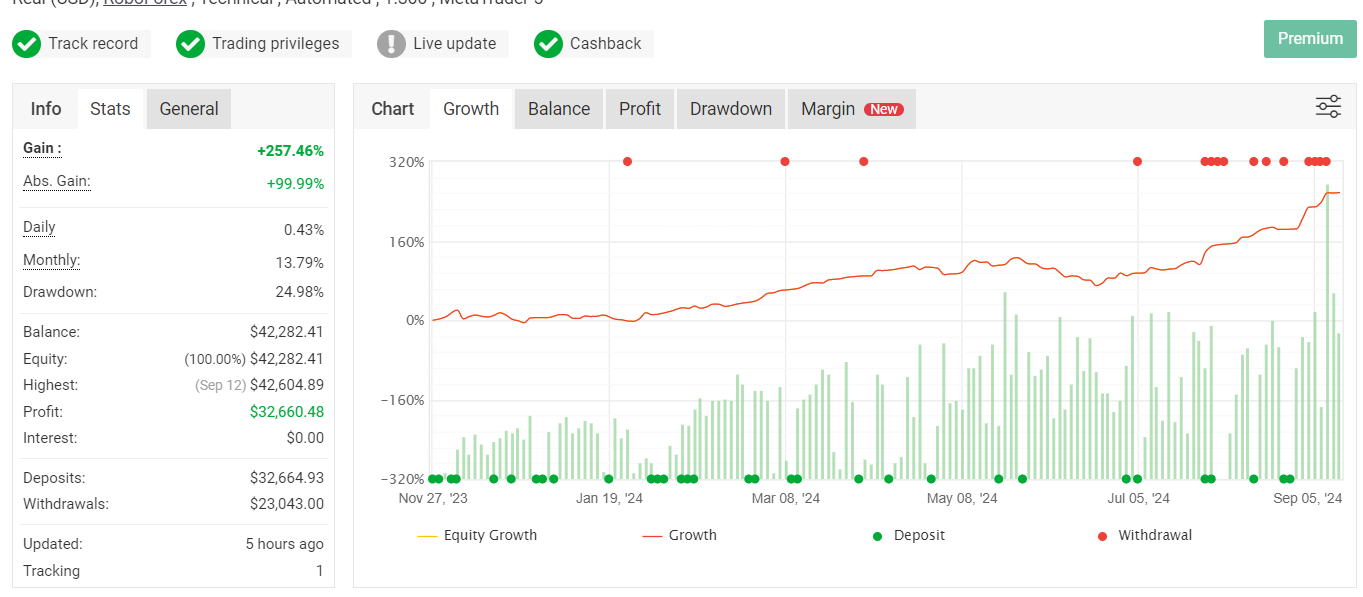Click the Trading privileges checkmark icon
This screenshot has height=597, width=1363.
click(190, 44)
